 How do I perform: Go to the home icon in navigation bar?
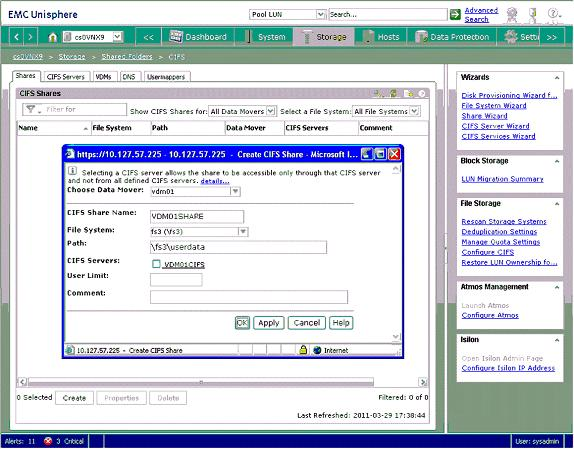[x=53, y=37]
